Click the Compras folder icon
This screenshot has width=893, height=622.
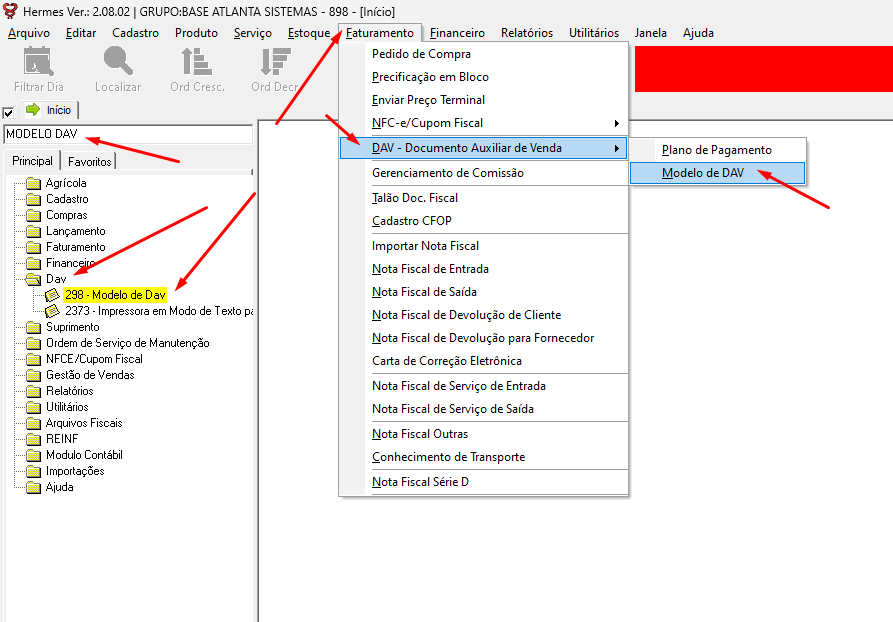(34, 215)
